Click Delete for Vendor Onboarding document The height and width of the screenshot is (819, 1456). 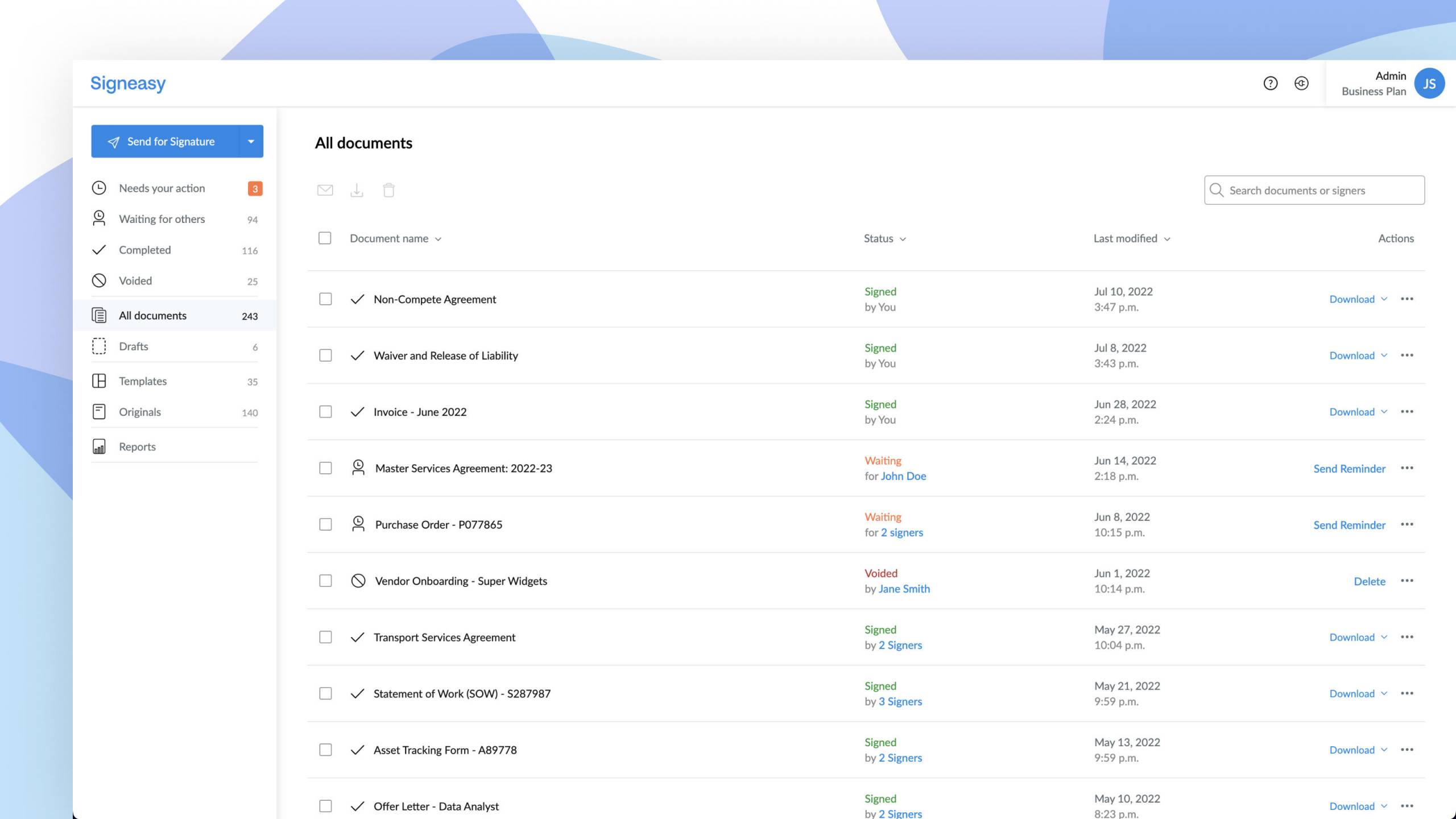coord(1370,581)
